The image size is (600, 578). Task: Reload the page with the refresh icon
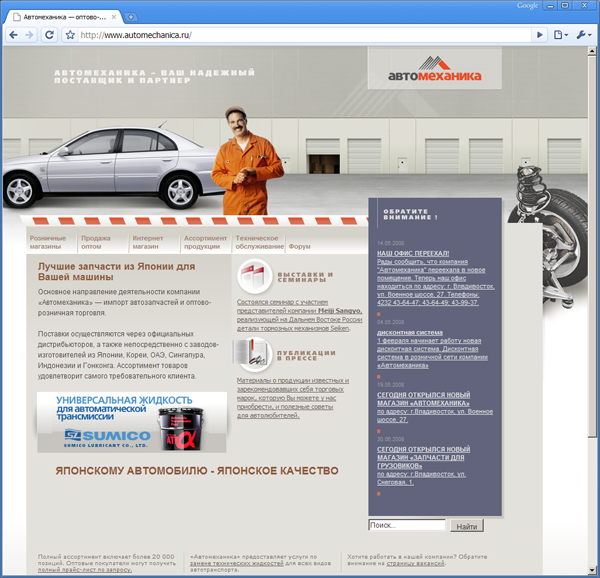pyautogui.click(x=49, y=35)
